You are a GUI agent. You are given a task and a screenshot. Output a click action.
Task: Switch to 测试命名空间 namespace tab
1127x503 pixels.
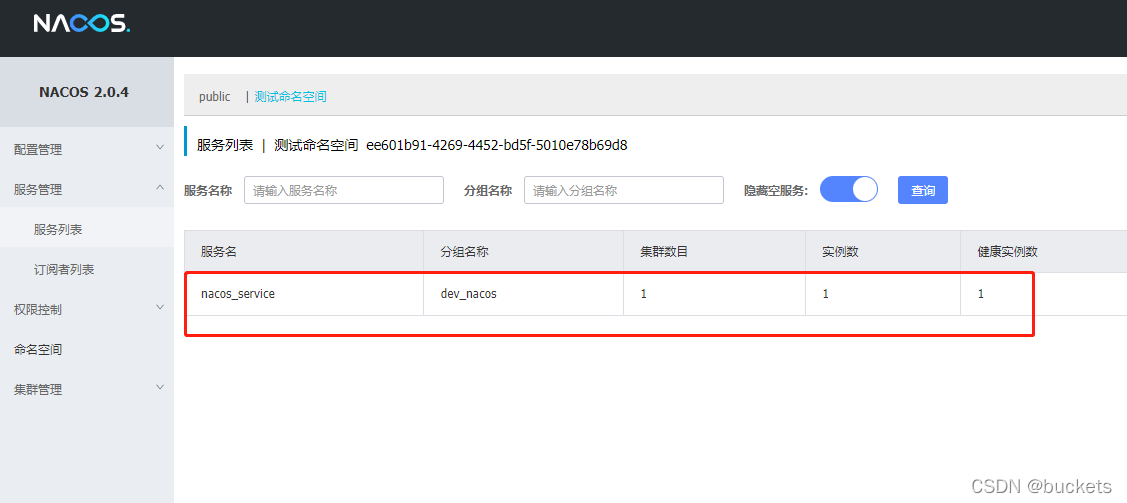click(x=290, y=96)
